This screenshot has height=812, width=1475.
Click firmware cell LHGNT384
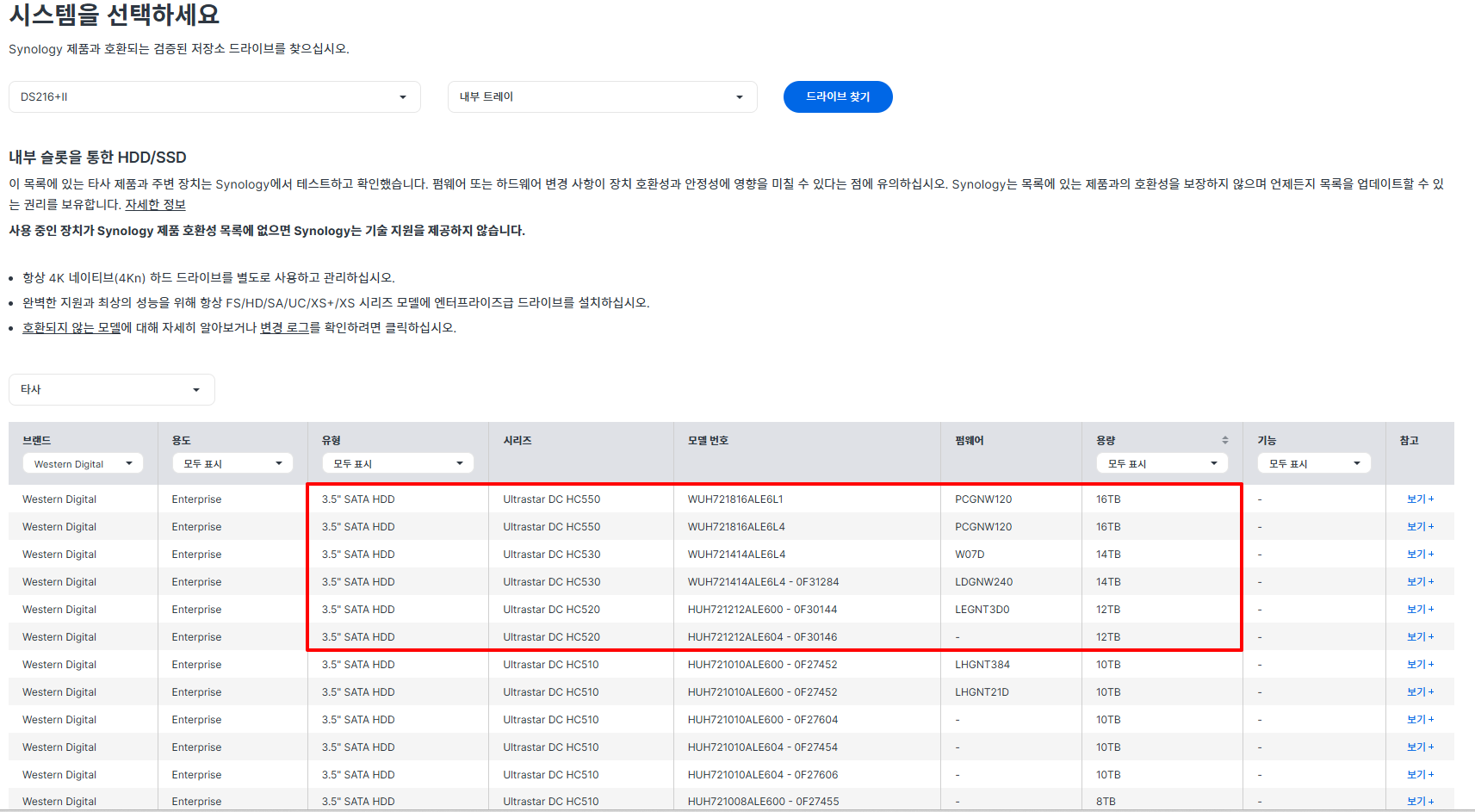click(982, 665)
